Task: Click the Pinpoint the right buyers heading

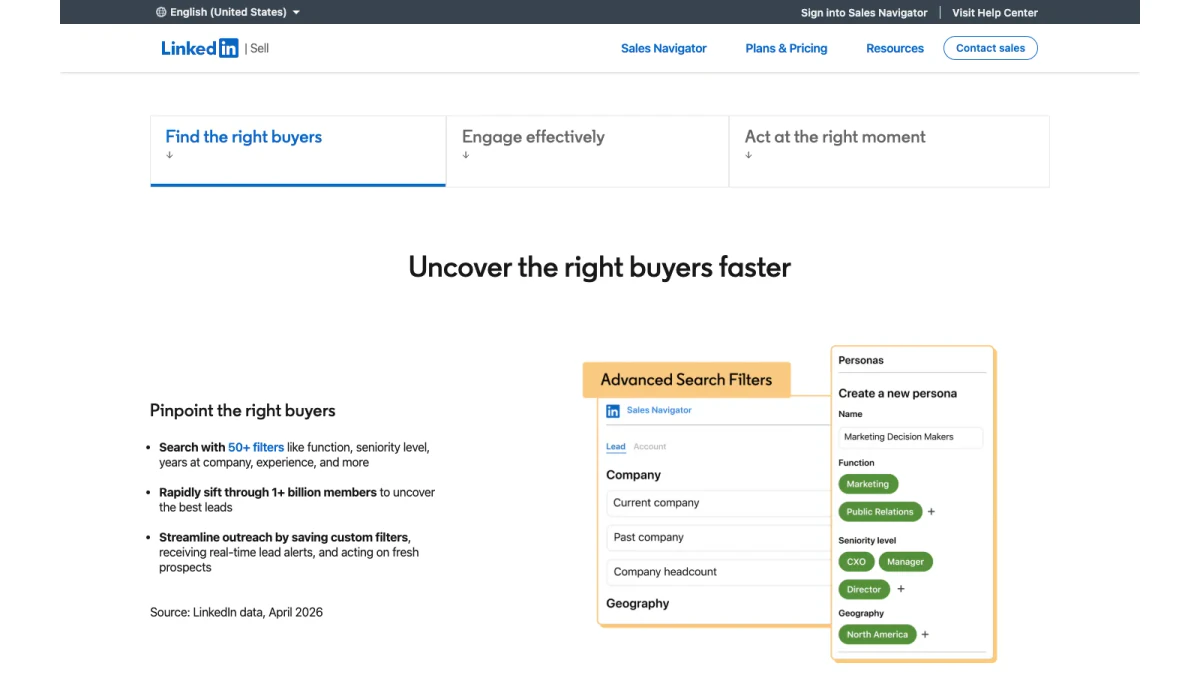Action: pos(243,410)
